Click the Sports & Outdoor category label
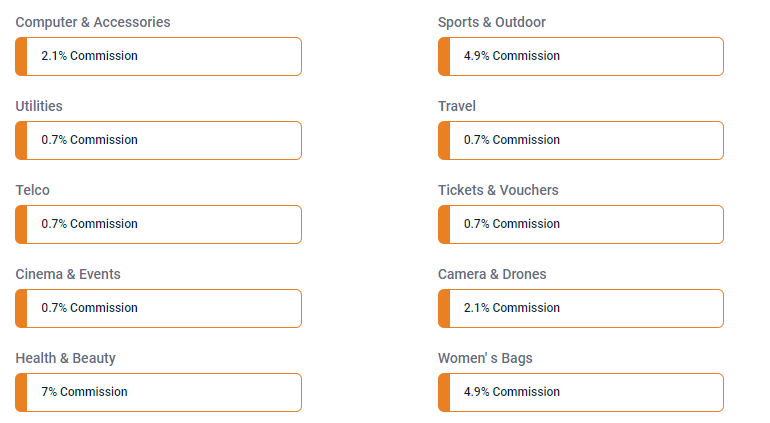 [492, 22]
